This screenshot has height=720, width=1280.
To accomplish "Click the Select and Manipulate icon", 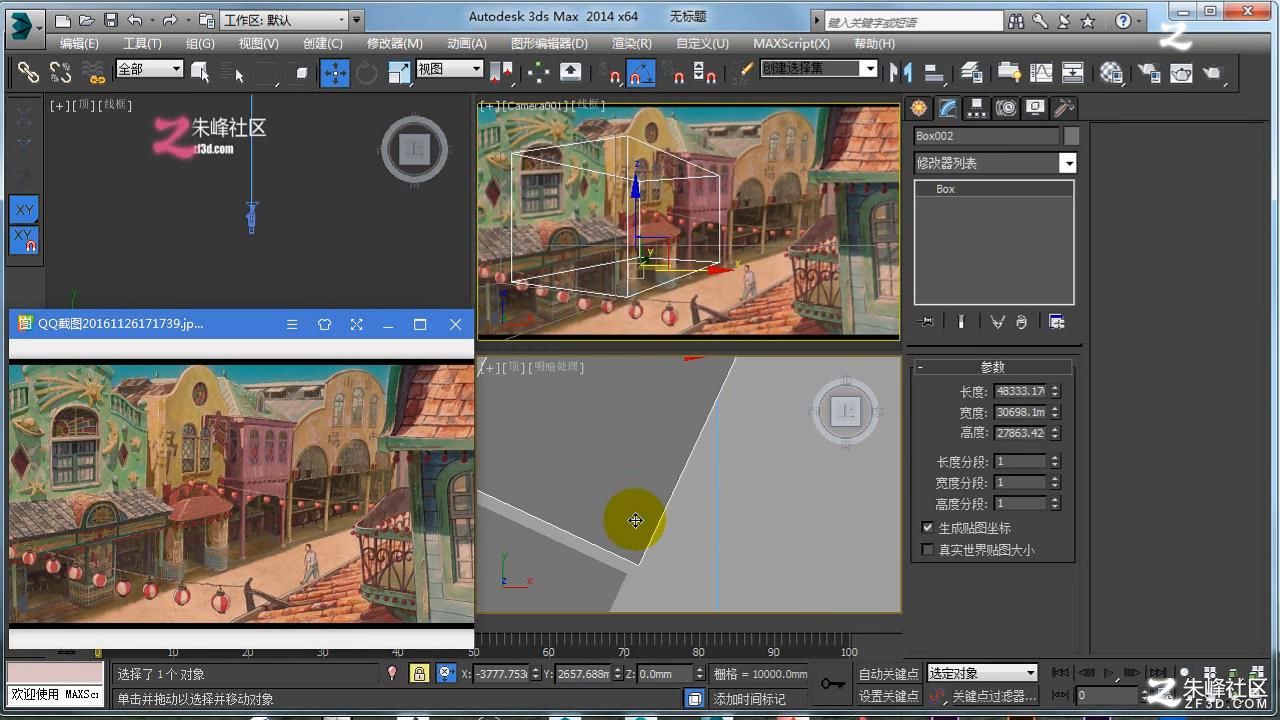I will [538, 72].
